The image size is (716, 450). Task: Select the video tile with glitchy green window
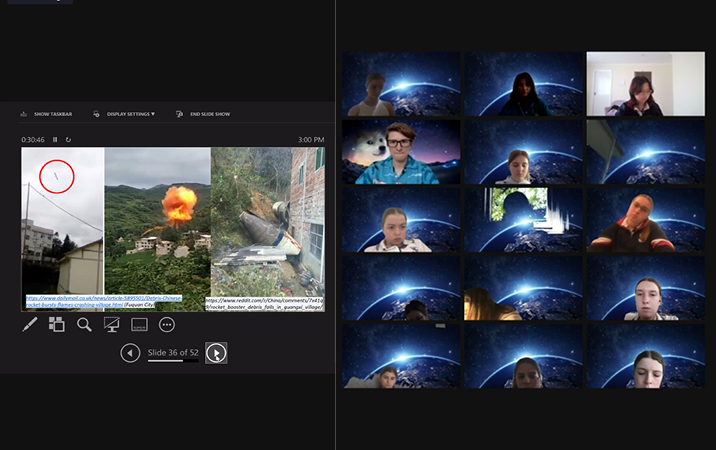523,220
